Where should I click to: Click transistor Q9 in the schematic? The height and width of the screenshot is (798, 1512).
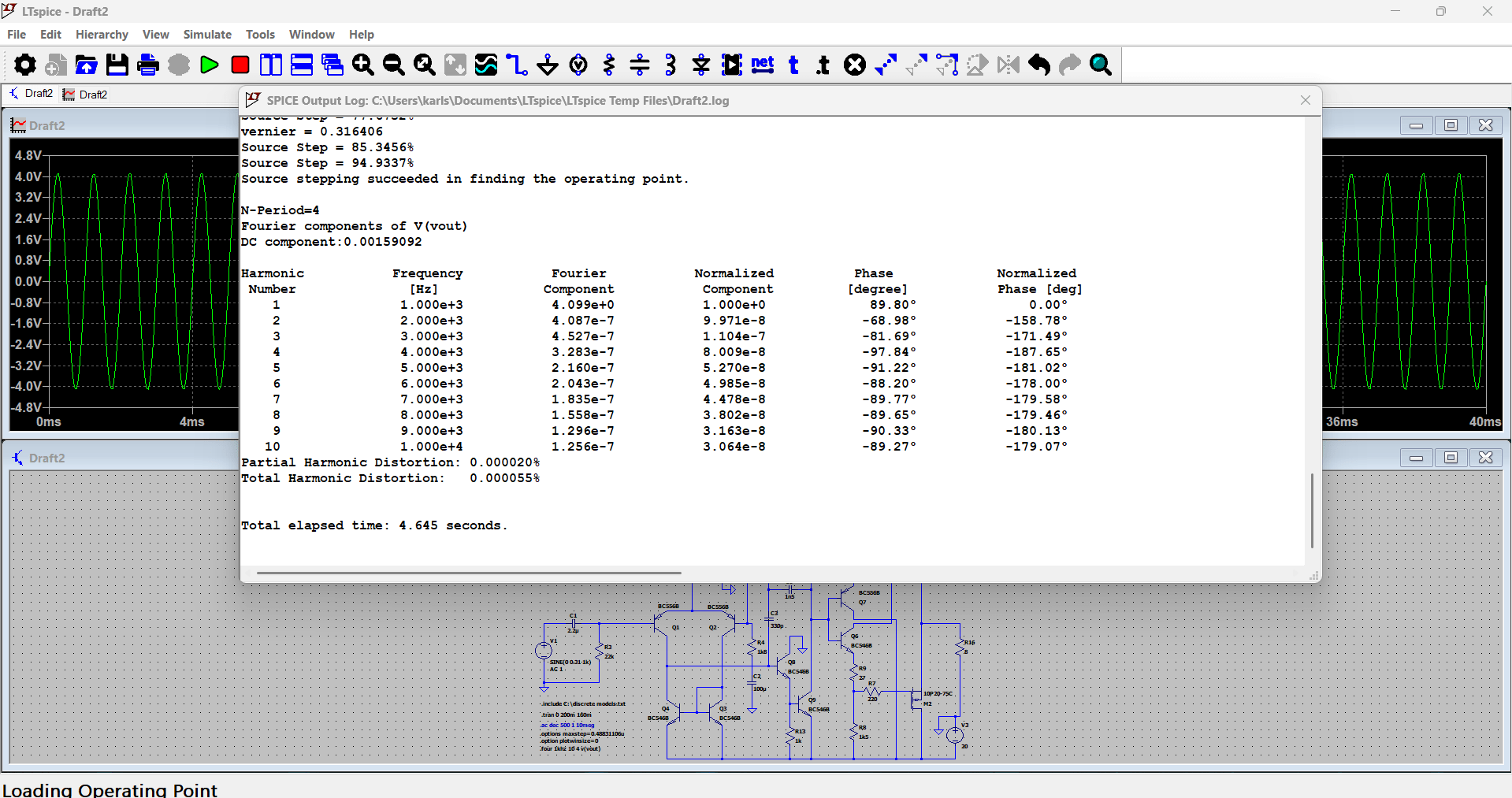tap(806, 703)
